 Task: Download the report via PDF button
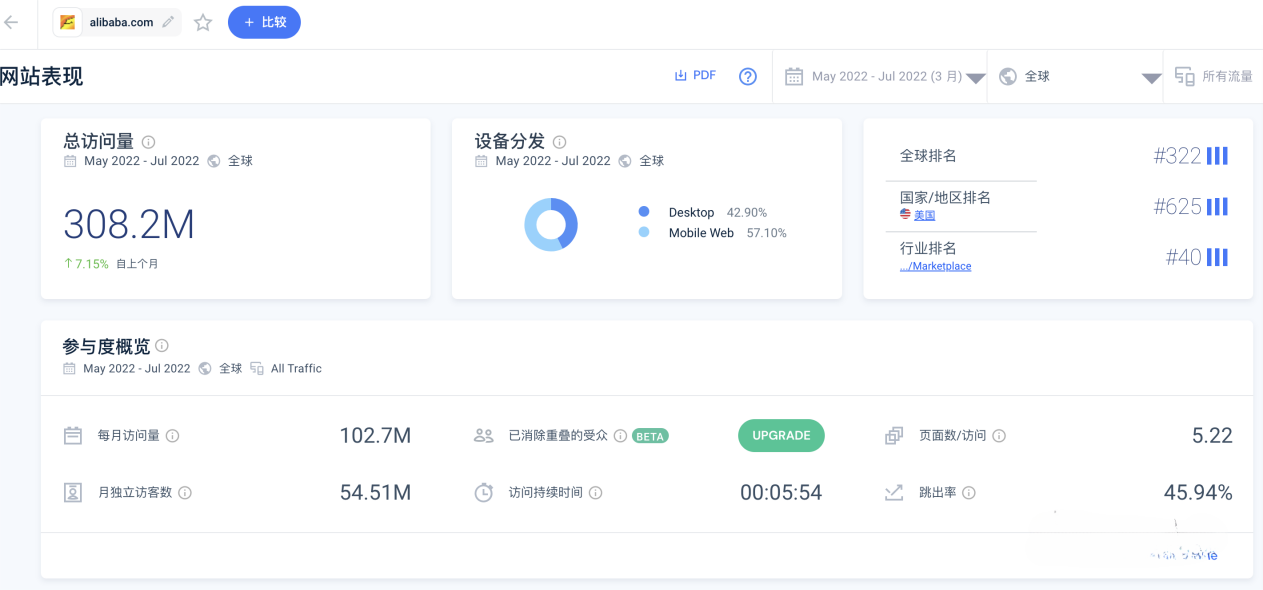[695, 75]
